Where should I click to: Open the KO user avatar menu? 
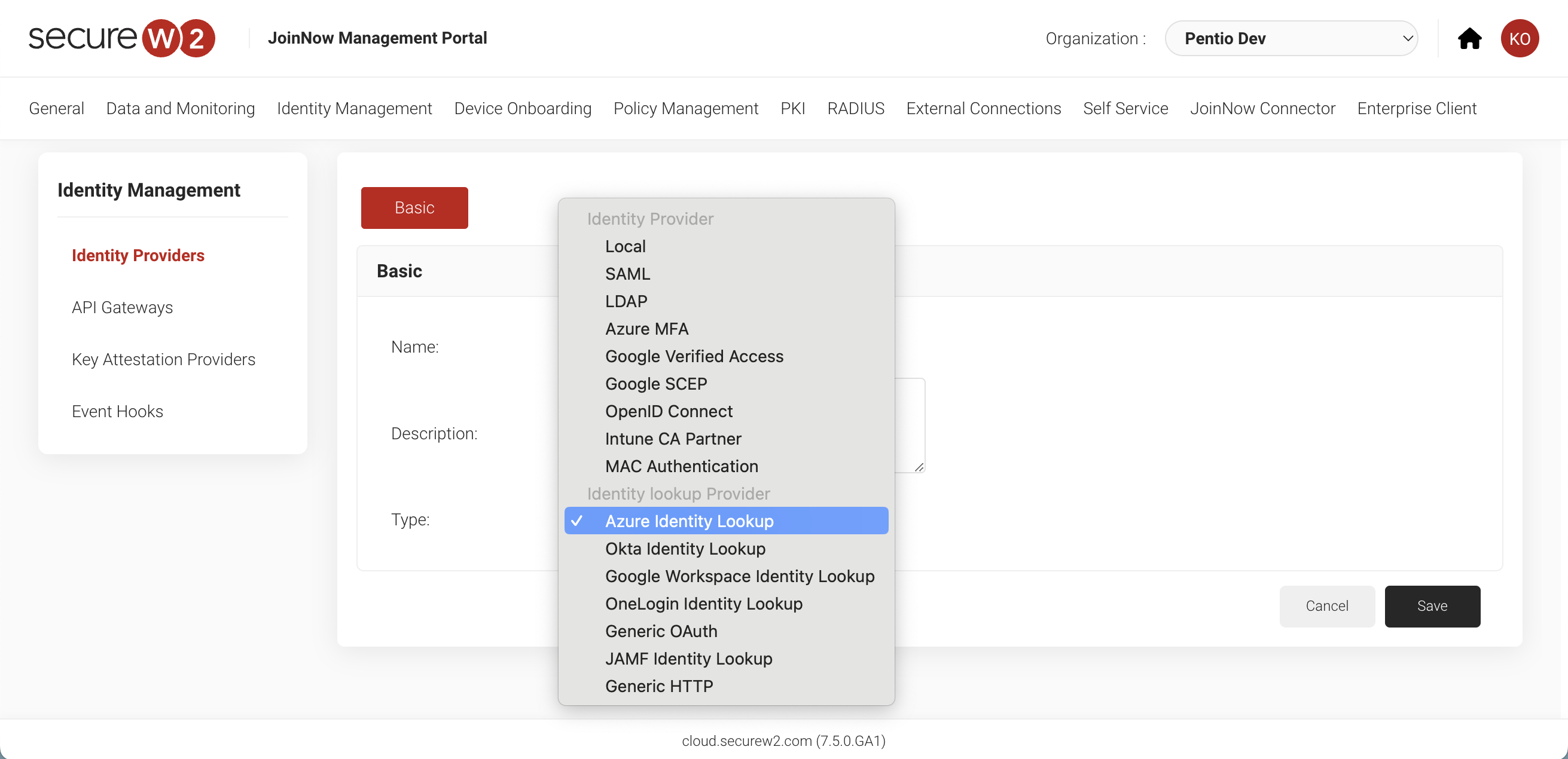pyautogui.click(x=1520, y=38)
